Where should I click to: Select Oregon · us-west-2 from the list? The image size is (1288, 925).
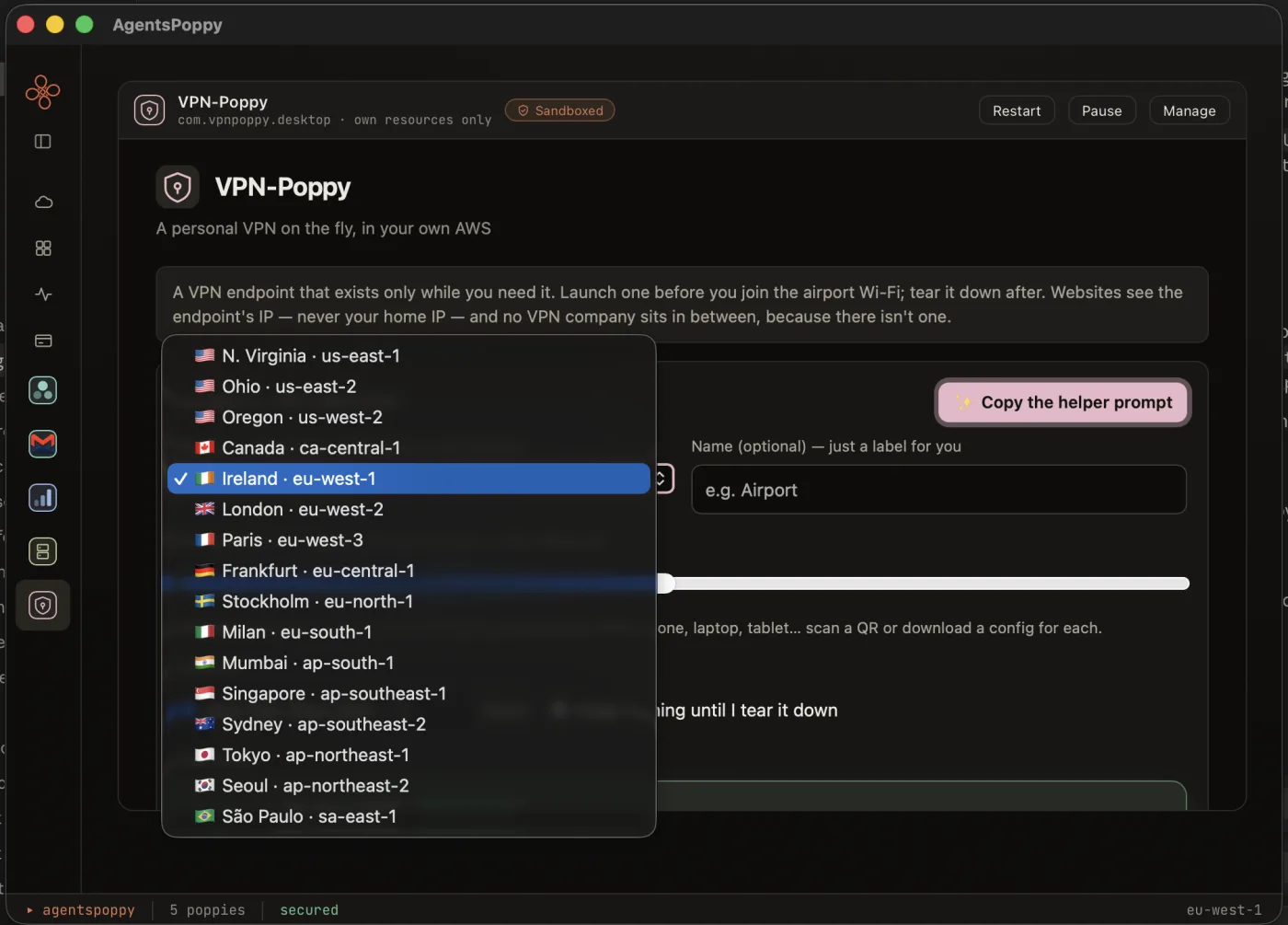(x=408, y=417)
